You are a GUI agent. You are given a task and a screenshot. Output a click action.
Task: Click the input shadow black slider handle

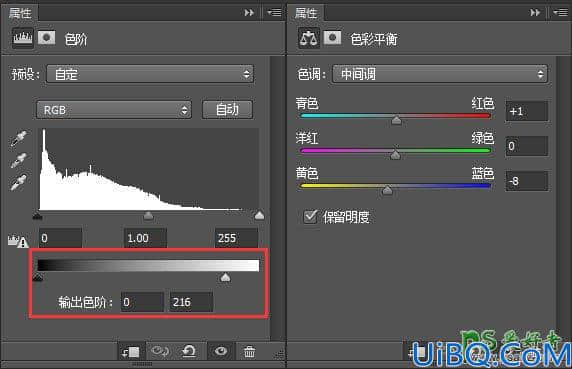(37, 217)
